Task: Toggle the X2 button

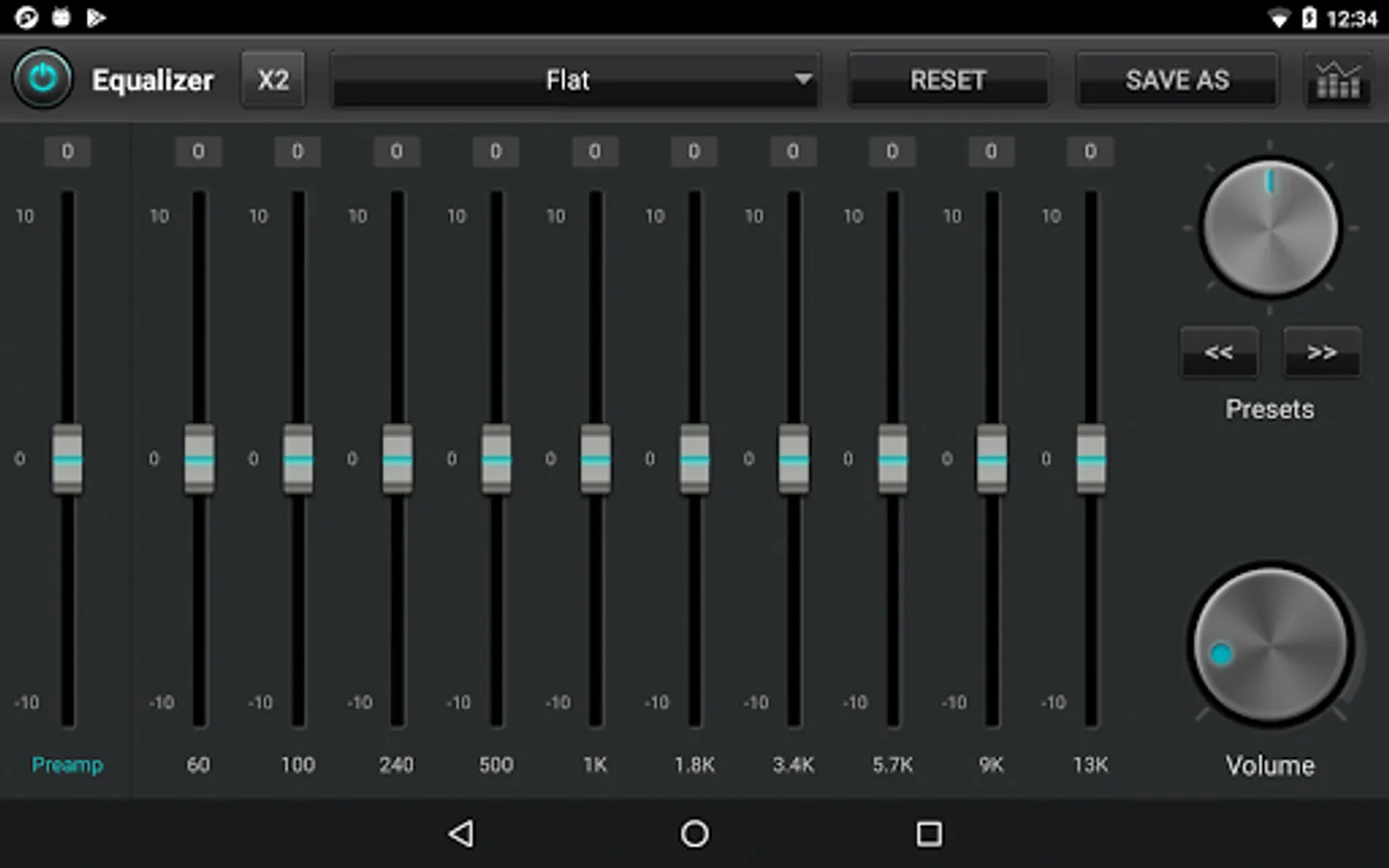Action: [273, 80]
